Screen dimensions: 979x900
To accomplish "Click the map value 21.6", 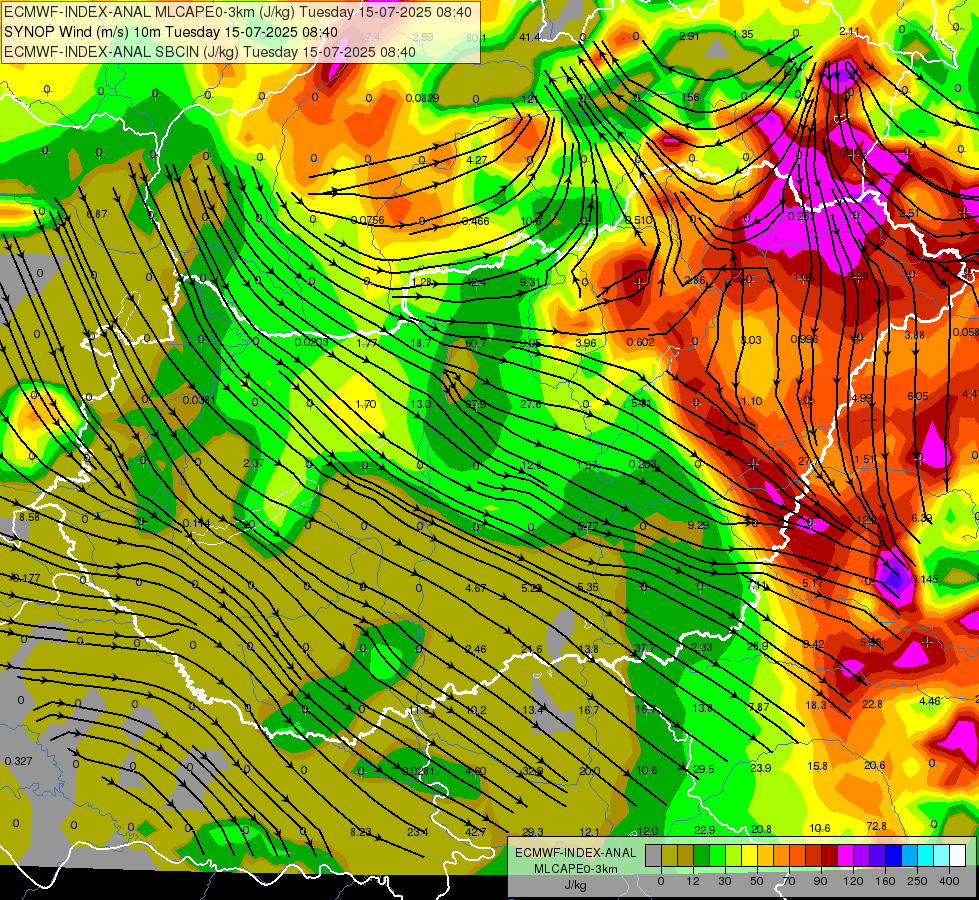I will pos(531,649).
